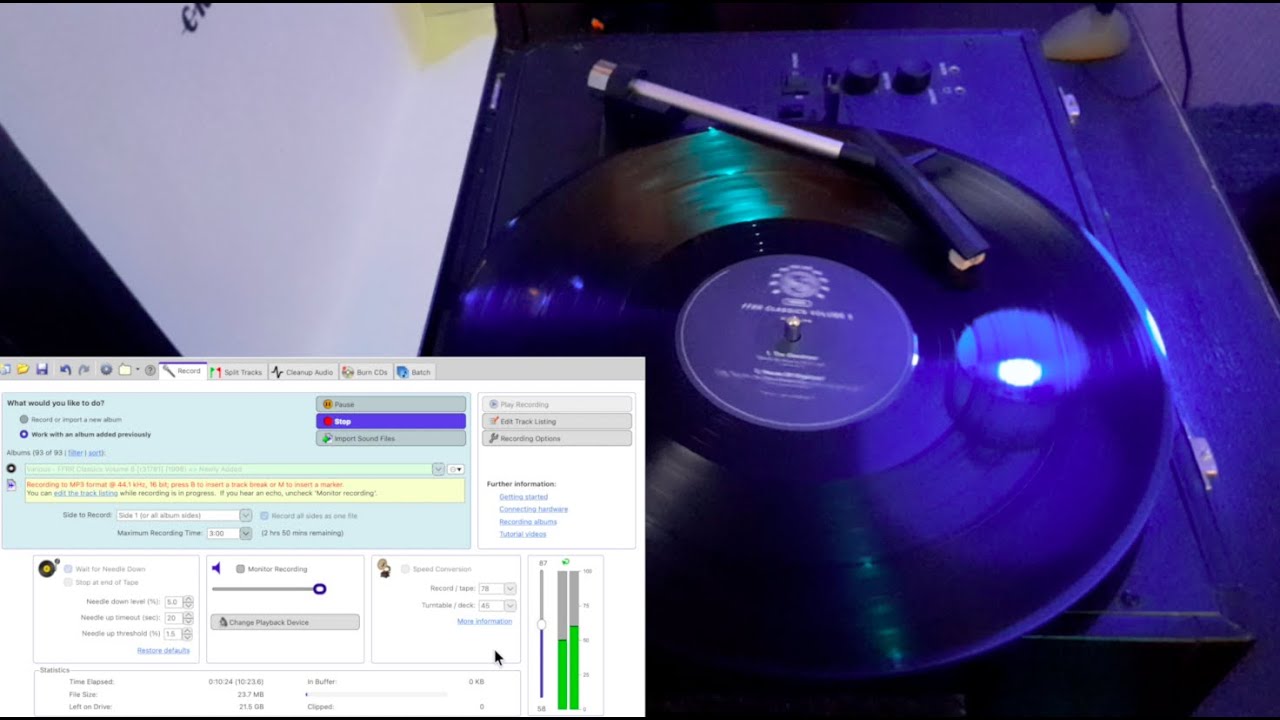The width and height of the screenshot is (1280, 720).
Task: Click the Redo arrow in the toolbar
Action: (84, 370)
